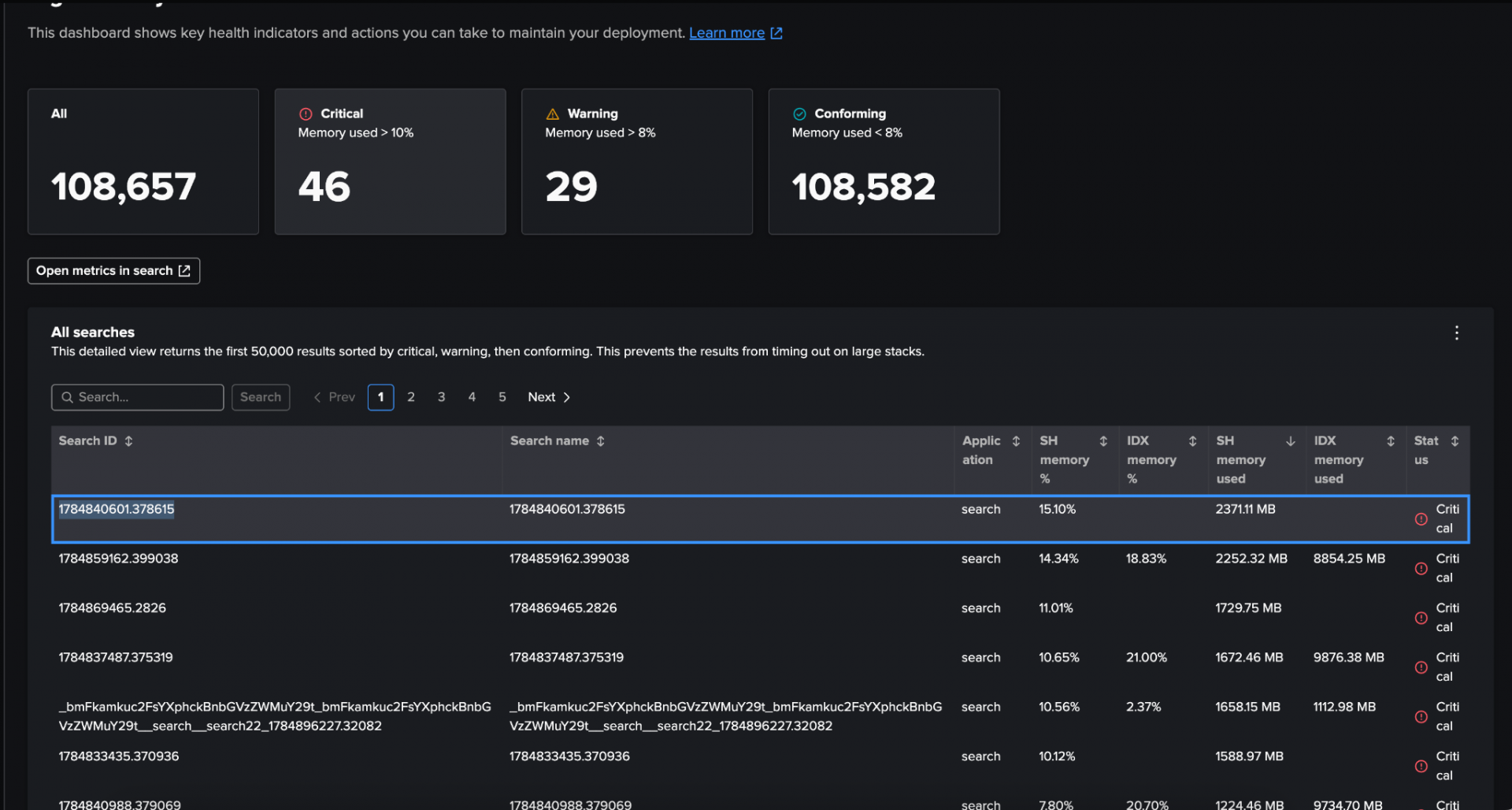Select the All searches count card
Viewport: 1512px width, 810px height.
click(143, 162)
